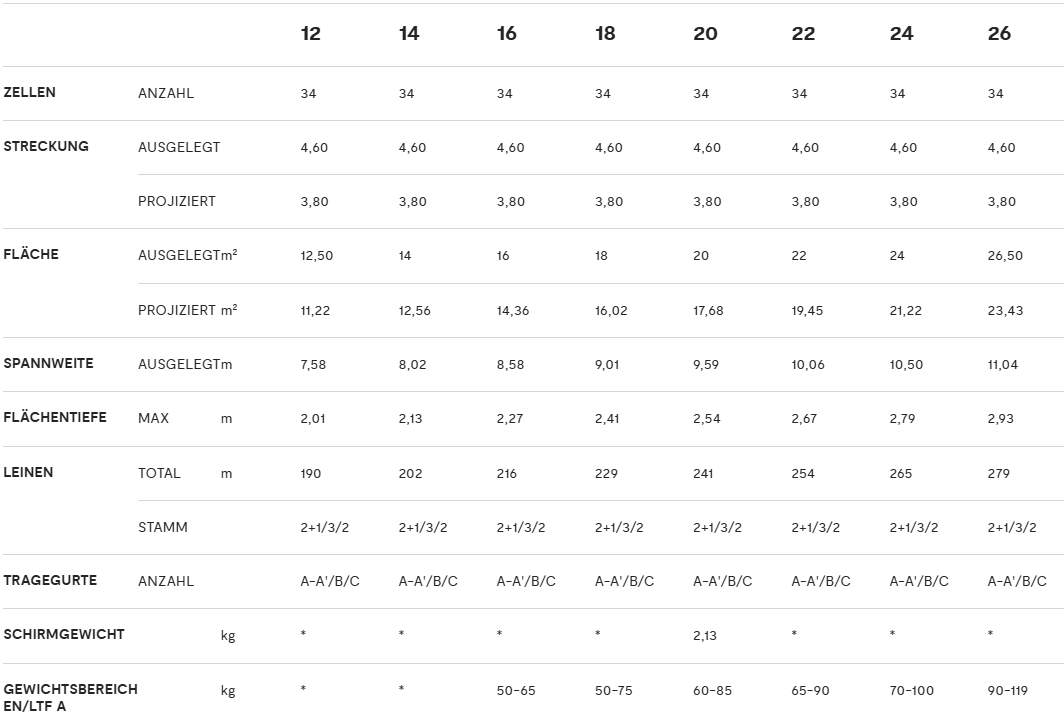Select the SCHIRMGEWICHT row label
The width and height of the screenshot is (1064, 719).
click(64, 634)
